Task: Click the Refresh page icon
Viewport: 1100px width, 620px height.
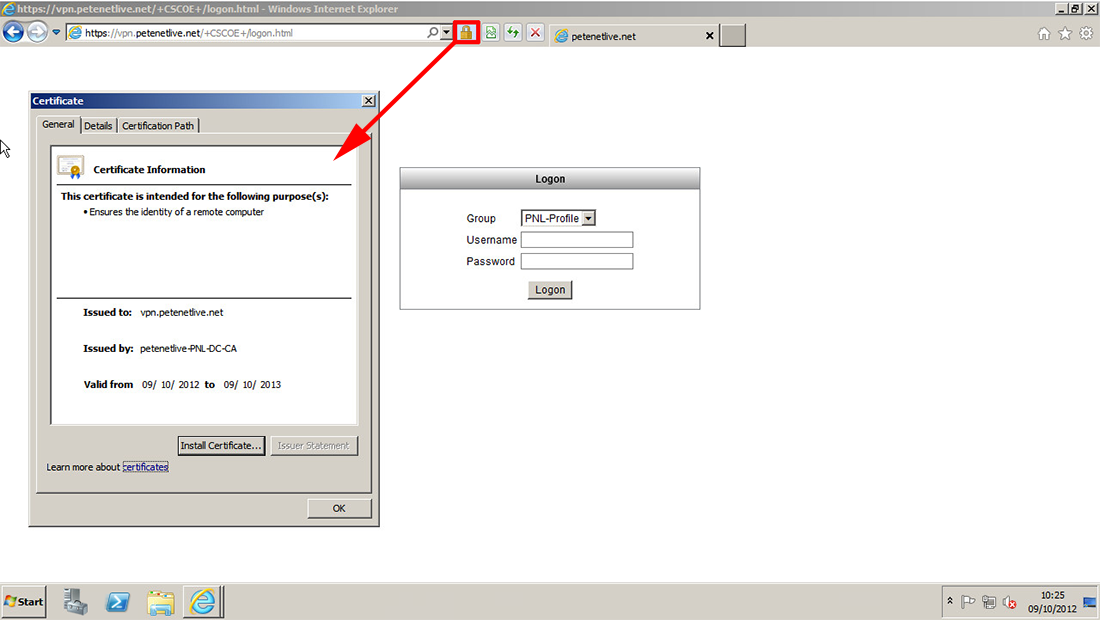Action: pyautogui.click(x=514, y=32)
